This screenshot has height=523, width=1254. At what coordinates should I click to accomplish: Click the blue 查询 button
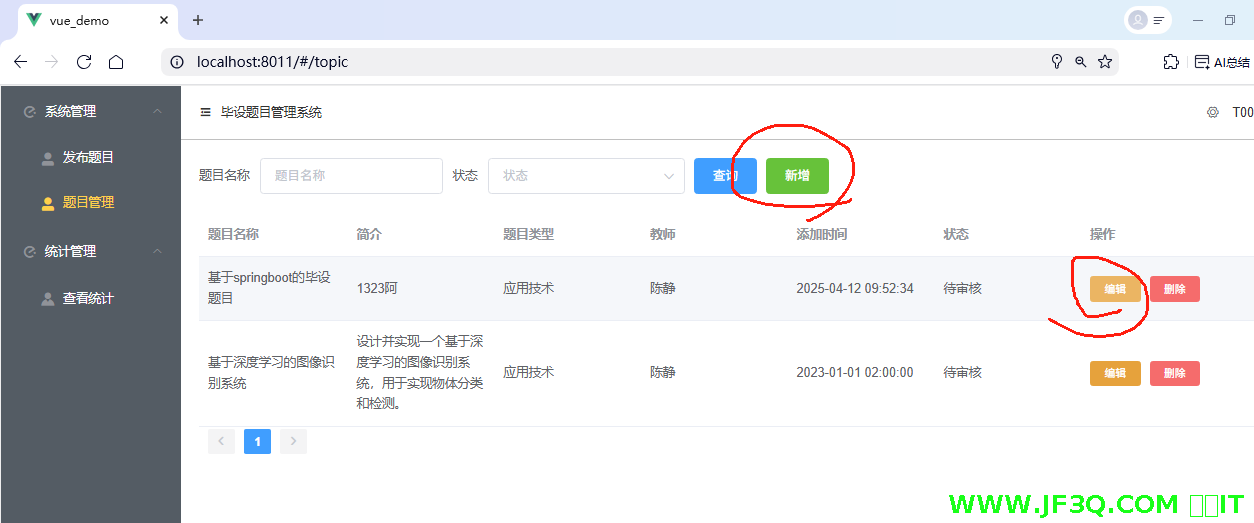[725, 175]
